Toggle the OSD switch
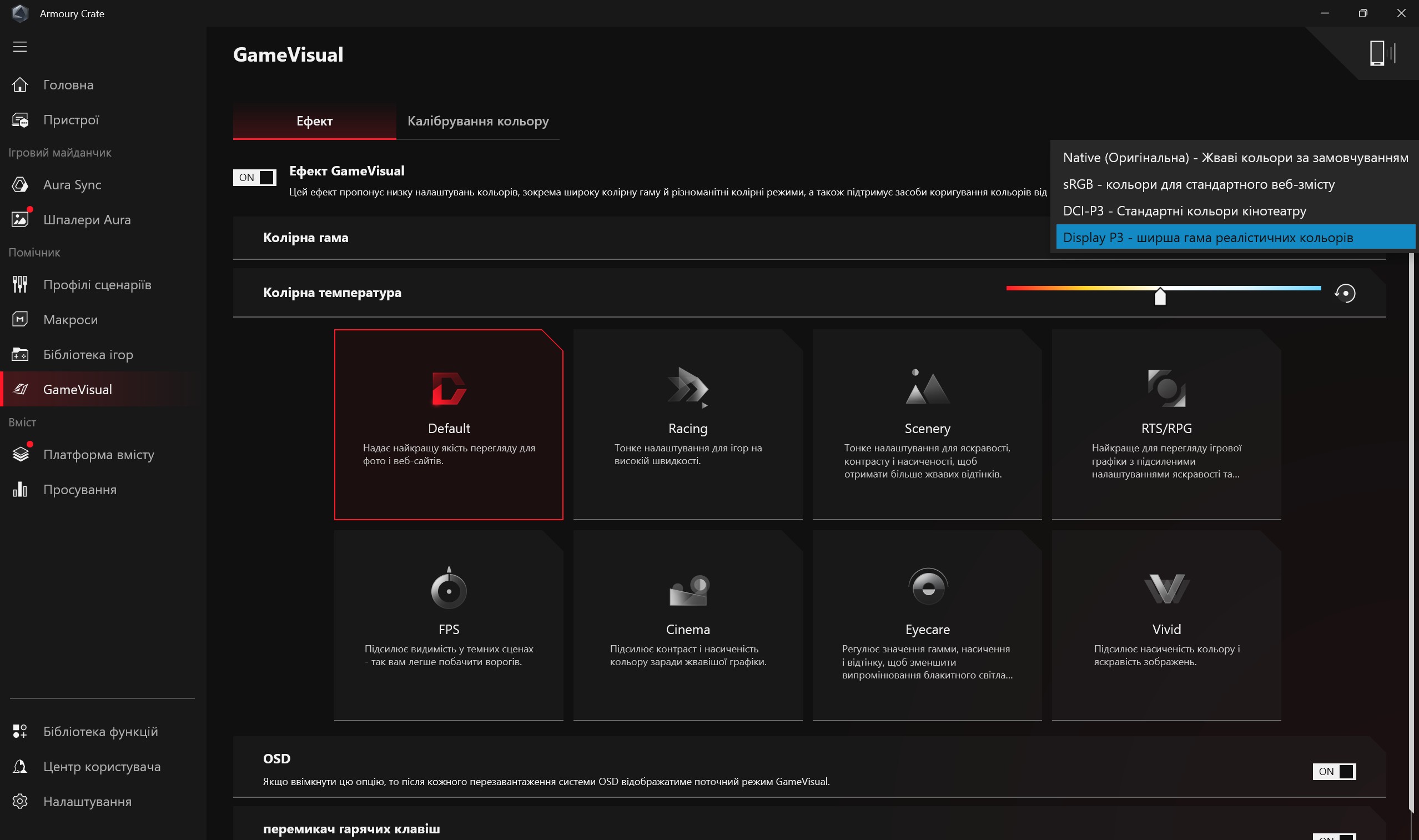 click(1334, 772)
